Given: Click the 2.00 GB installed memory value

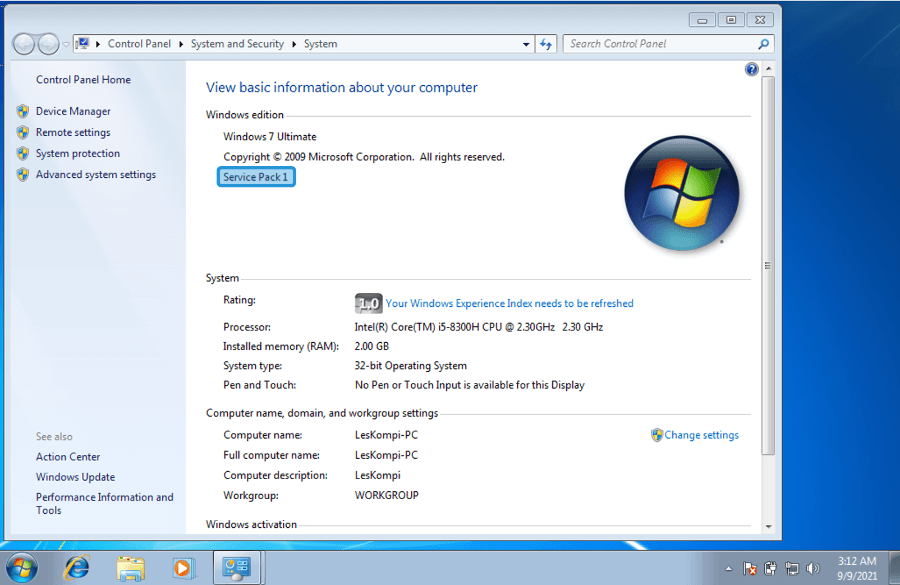Looking at the screenshot, I should click(x=371, y=346).
